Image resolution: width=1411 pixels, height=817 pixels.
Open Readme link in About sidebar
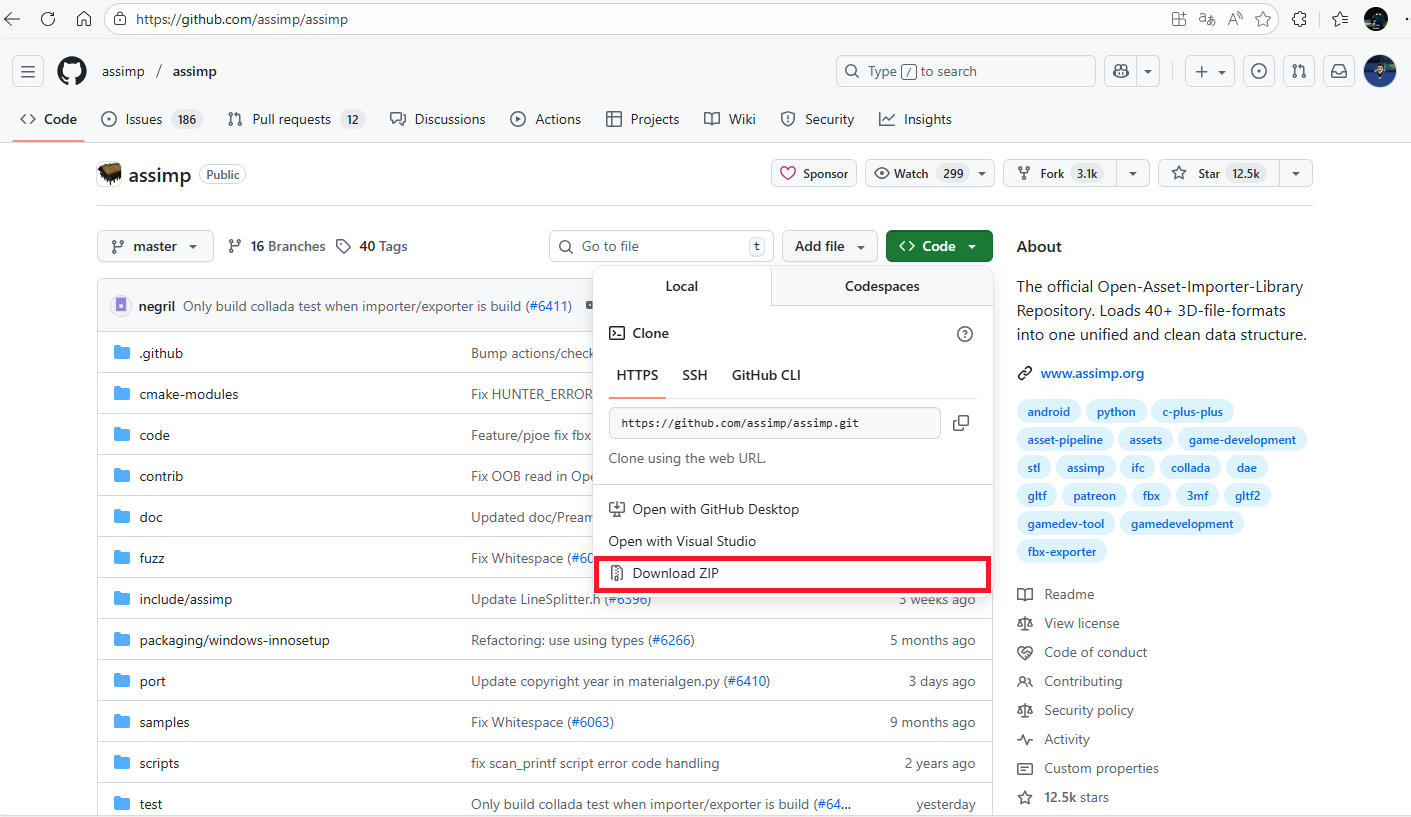1056,594
